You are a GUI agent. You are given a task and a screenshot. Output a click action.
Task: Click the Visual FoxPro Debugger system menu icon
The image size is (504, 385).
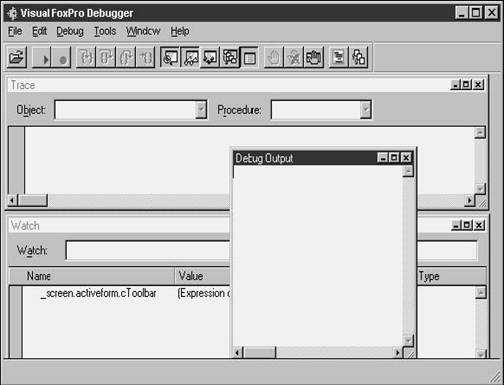point(12,13)
